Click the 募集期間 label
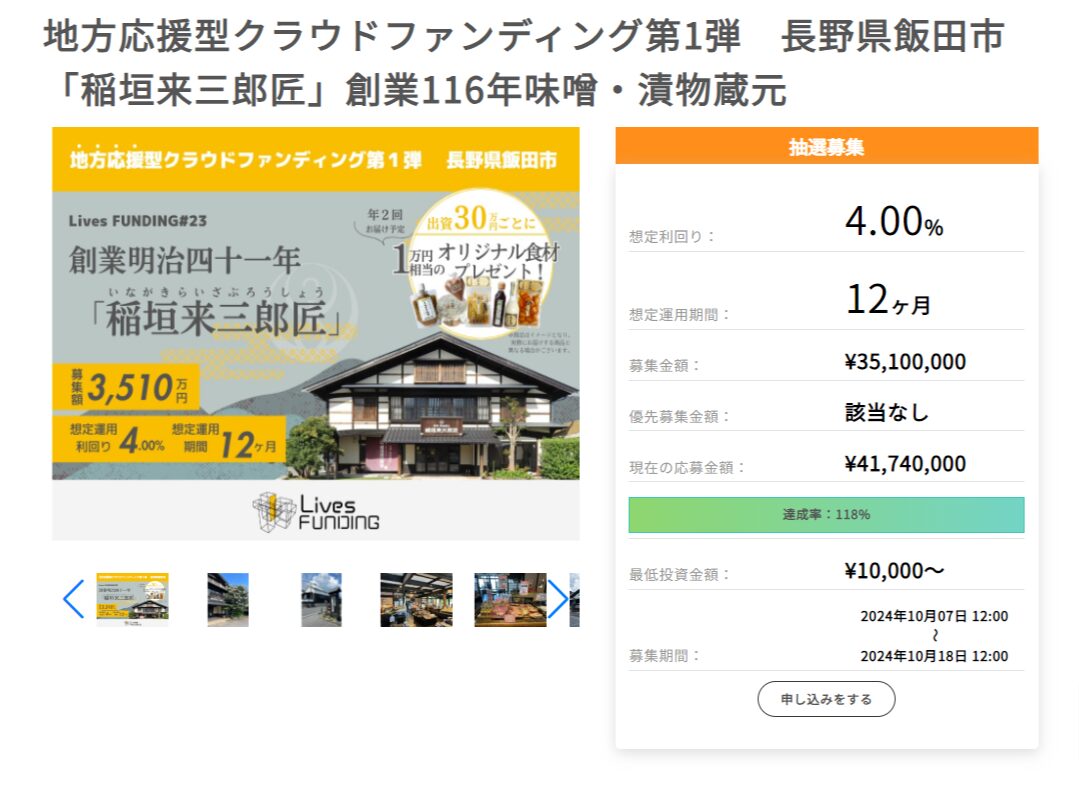 point(664,656)
